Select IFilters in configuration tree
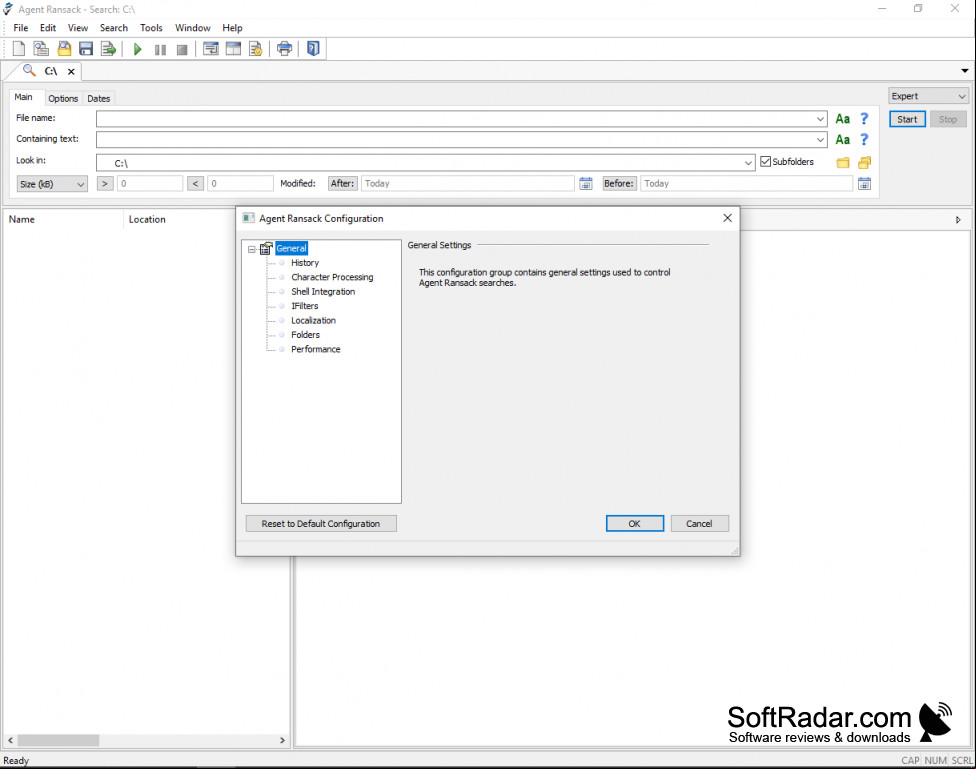The image size is (976, 769). [305, 306]
